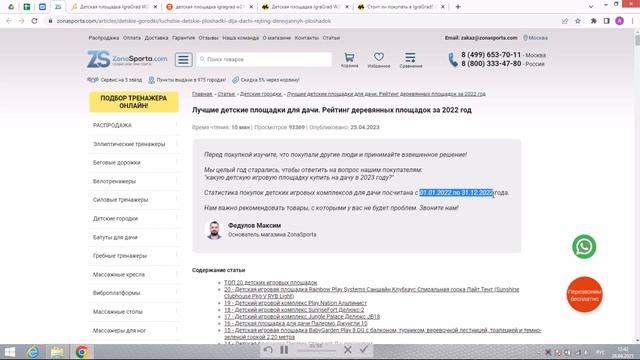Click the browser forward arrow
This screenshot has height=360, width=640.
22,21
